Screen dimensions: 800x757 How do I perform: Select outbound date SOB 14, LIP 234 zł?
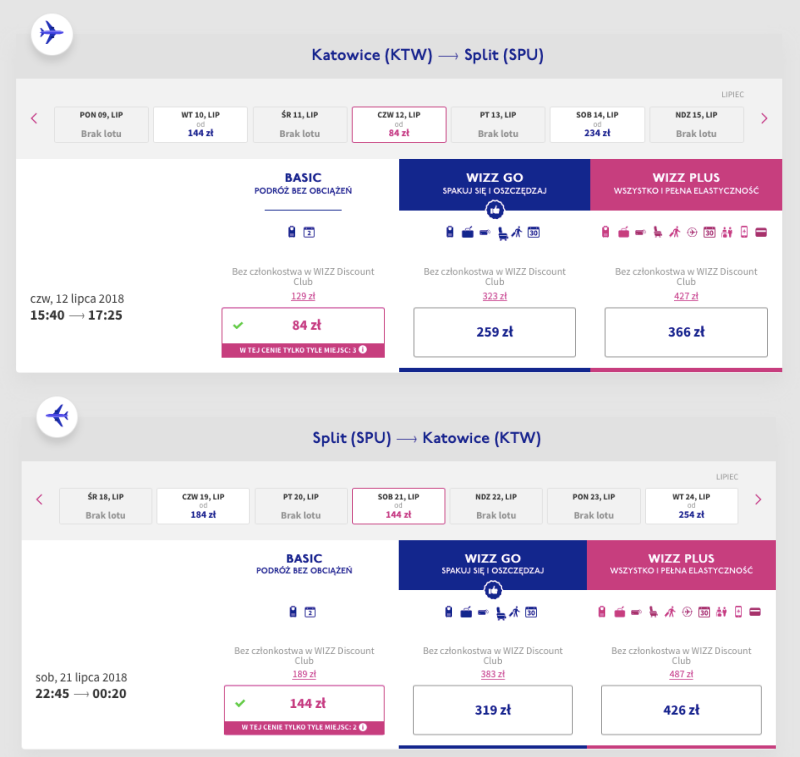[597, 124]
